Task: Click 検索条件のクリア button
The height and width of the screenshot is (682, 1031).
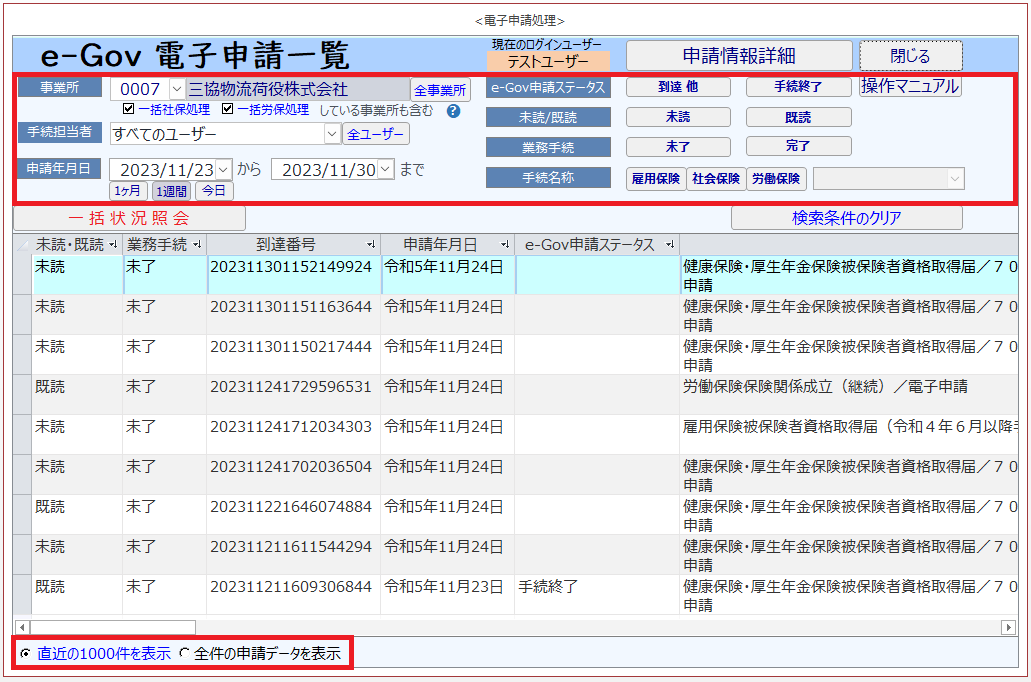Action: [846, 218]
